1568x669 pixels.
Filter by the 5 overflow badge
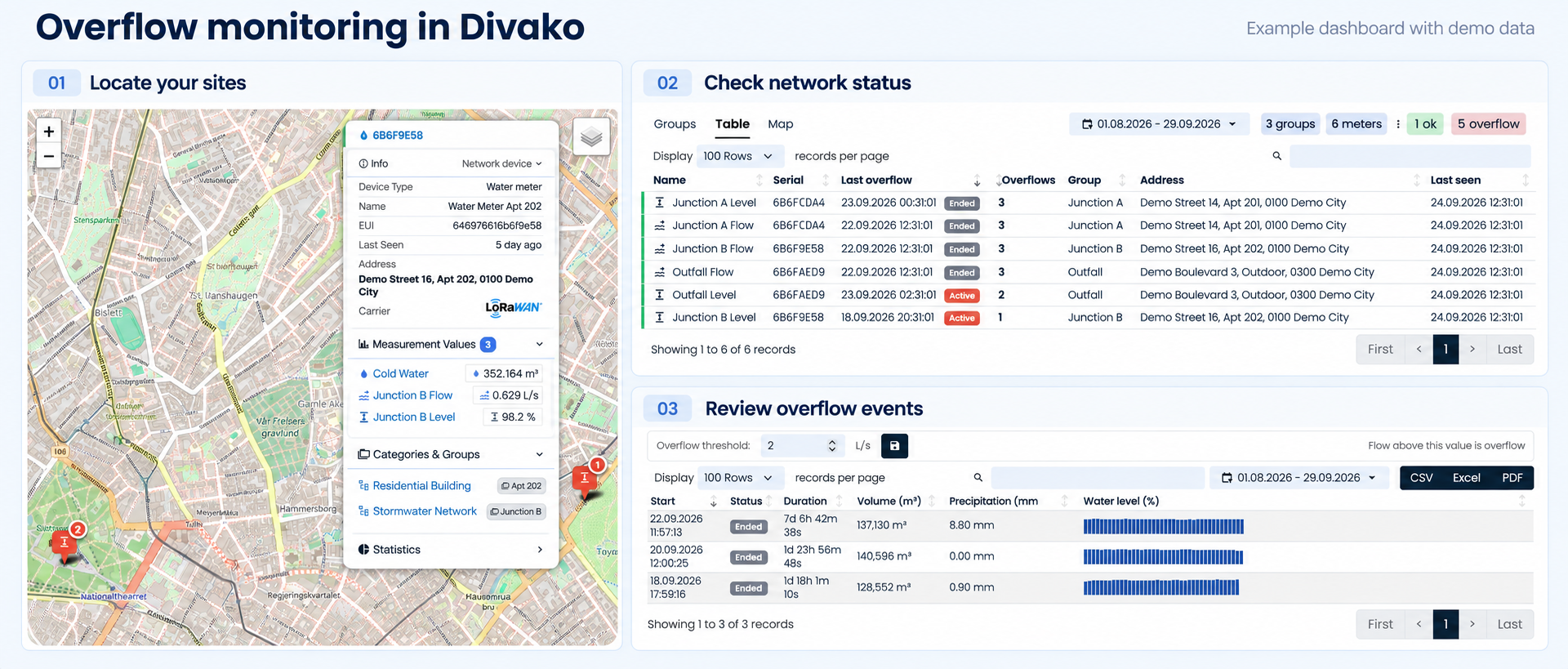point(1488,124)
